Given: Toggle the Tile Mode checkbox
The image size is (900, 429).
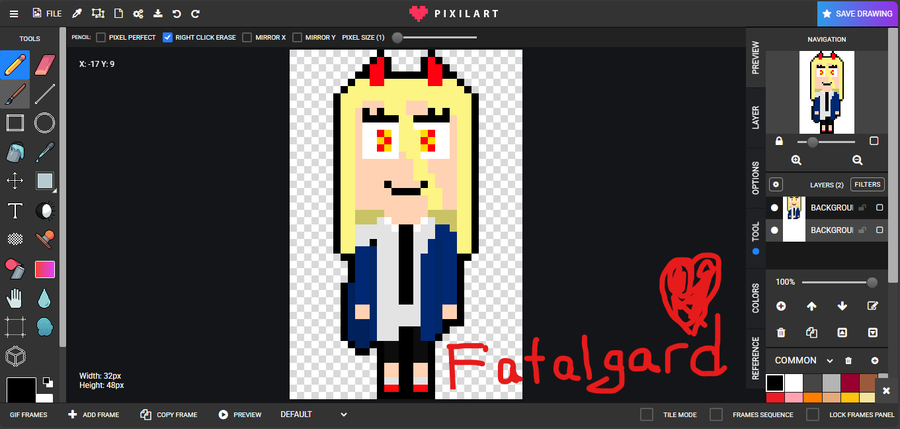Looking at the screenshot, I should pyautogui.click(x=647, y=414).
